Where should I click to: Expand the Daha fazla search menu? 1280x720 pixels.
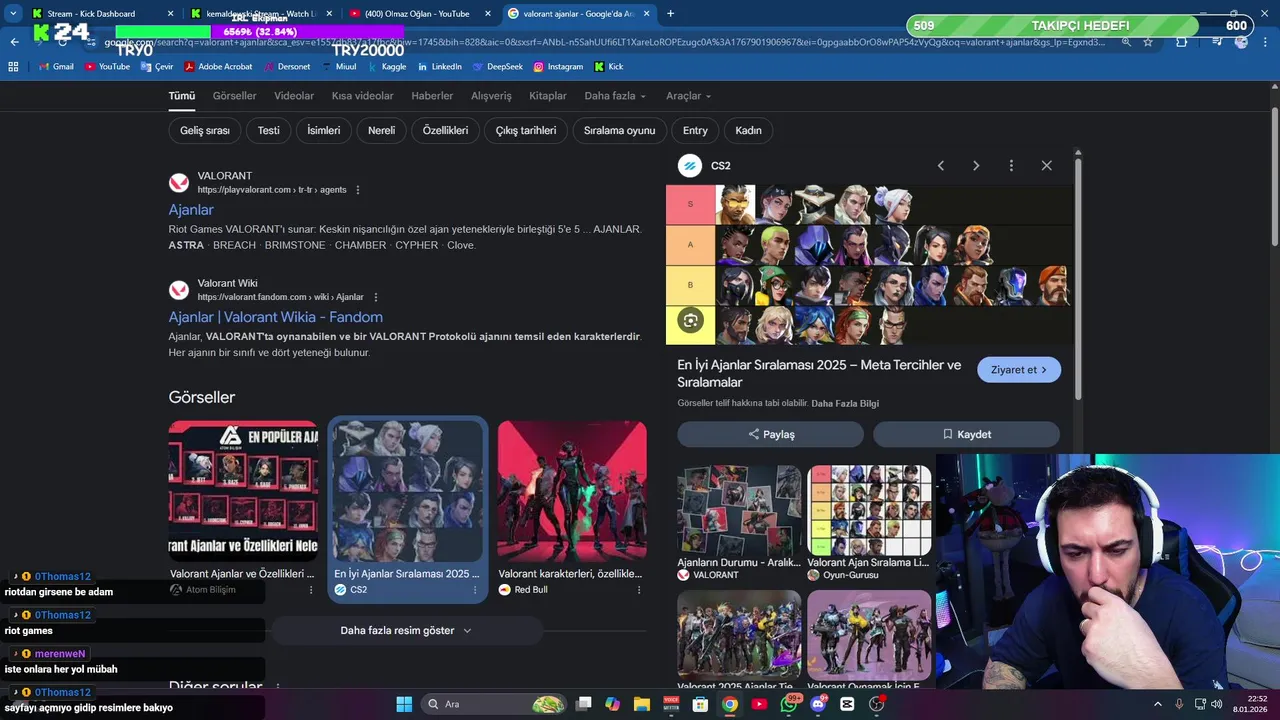coord(615,96)
